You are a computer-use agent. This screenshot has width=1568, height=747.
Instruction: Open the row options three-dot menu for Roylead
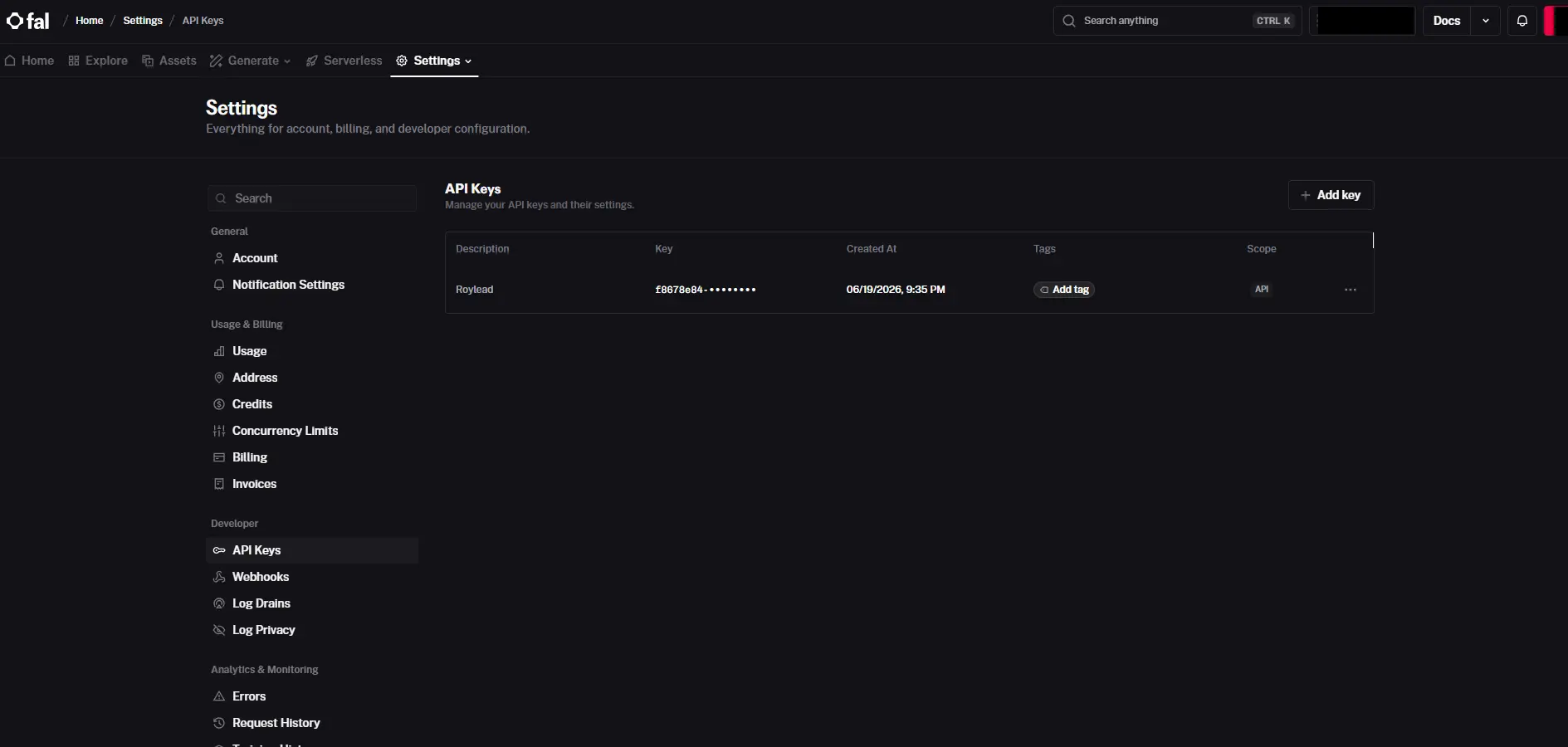[1351, 290]
